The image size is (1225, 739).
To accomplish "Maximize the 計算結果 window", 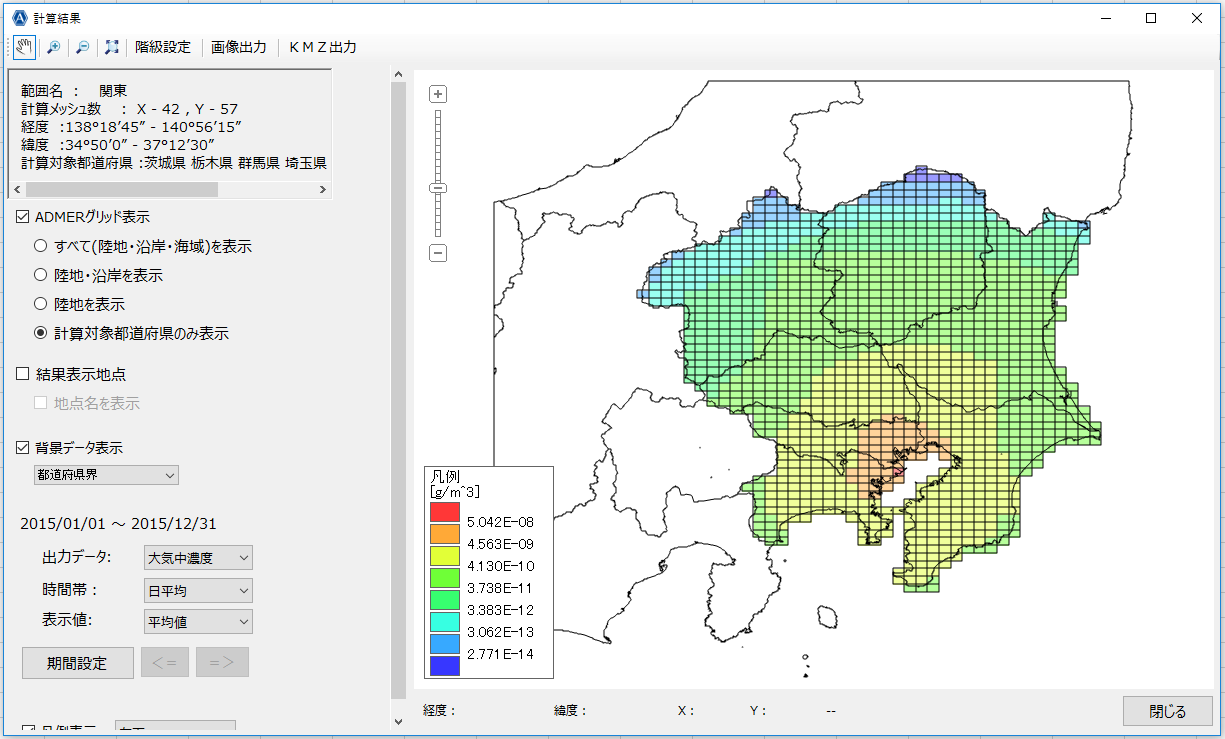I will click(x=1151, y=18).
